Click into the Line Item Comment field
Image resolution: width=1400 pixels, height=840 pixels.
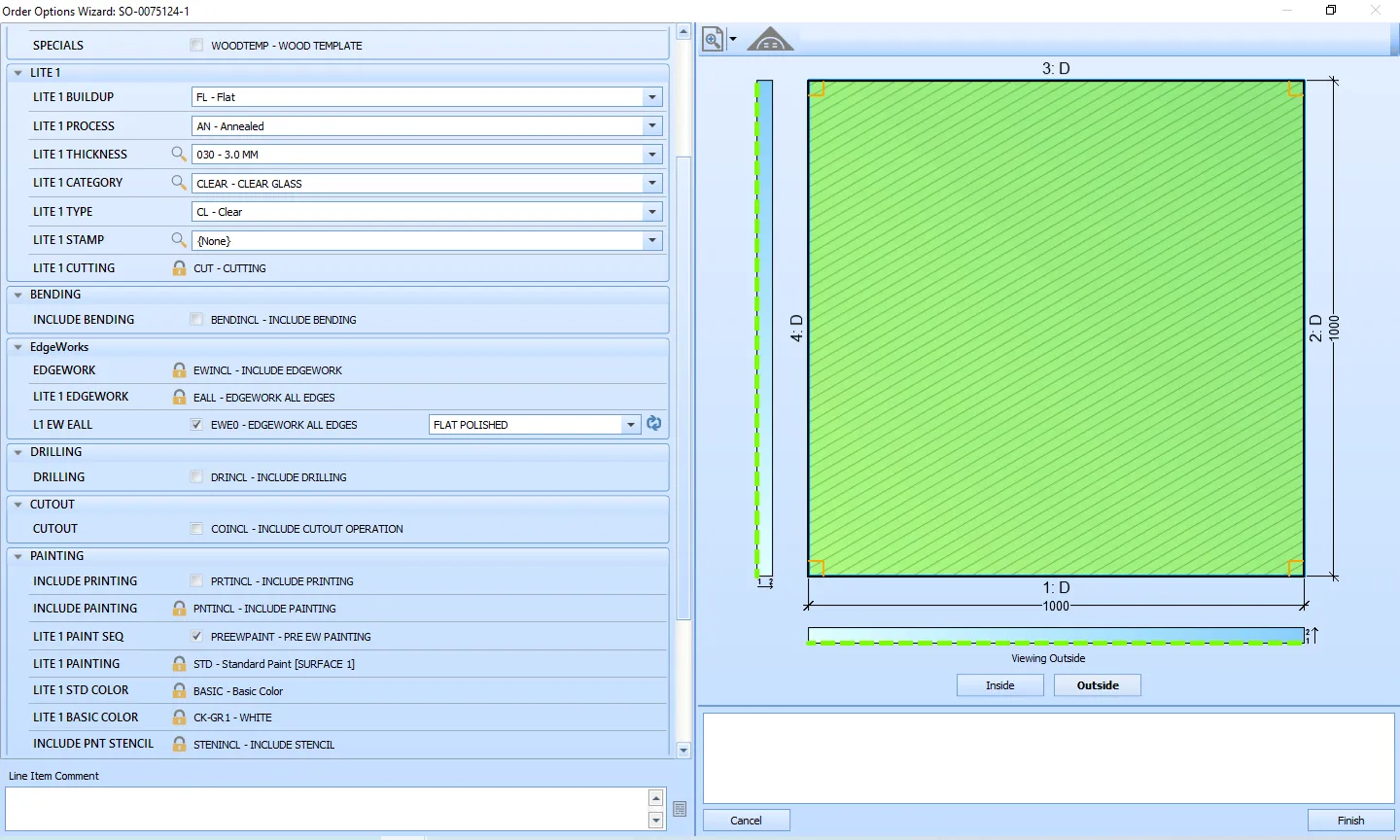327,809
